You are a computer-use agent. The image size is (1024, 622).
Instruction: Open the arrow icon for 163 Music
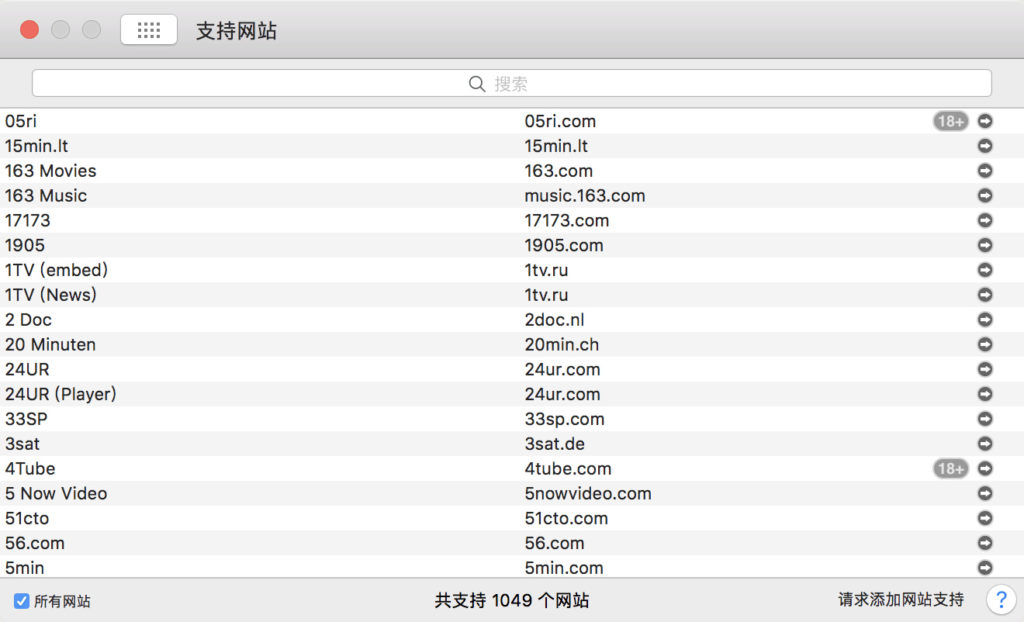pos(985,195)
